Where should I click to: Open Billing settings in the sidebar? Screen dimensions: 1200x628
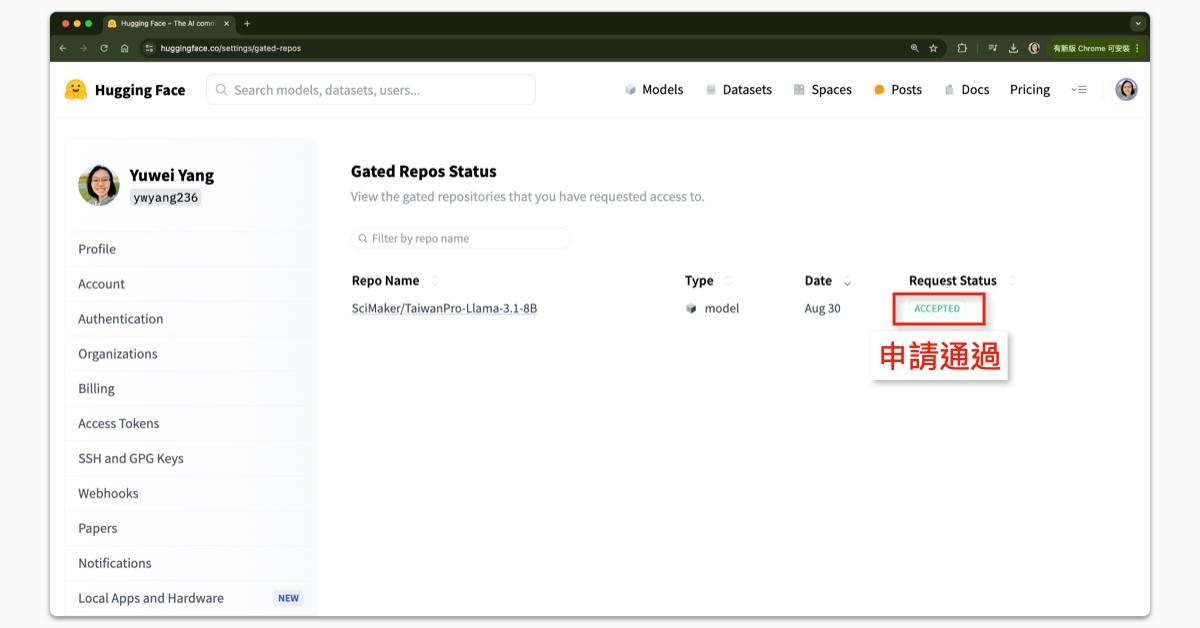[190, 389]
